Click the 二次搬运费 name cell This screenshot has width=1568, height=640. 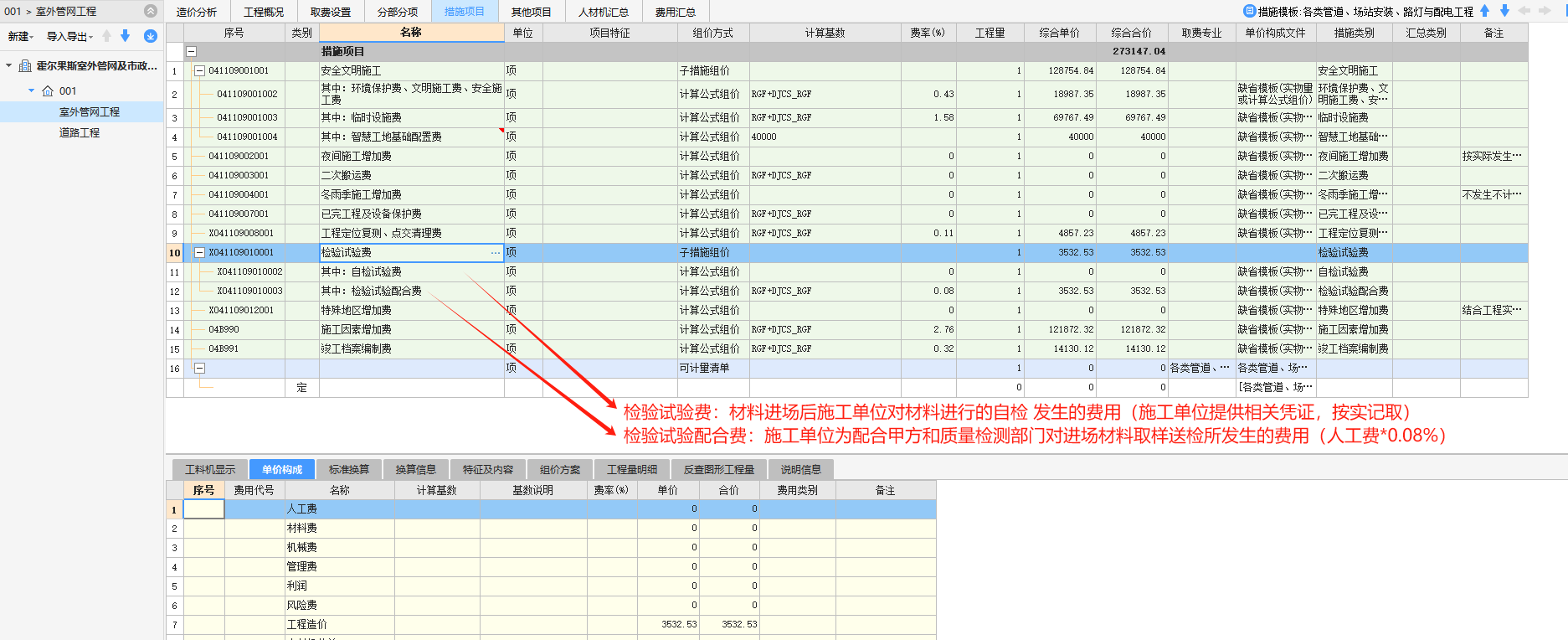[x=411, y=175]
